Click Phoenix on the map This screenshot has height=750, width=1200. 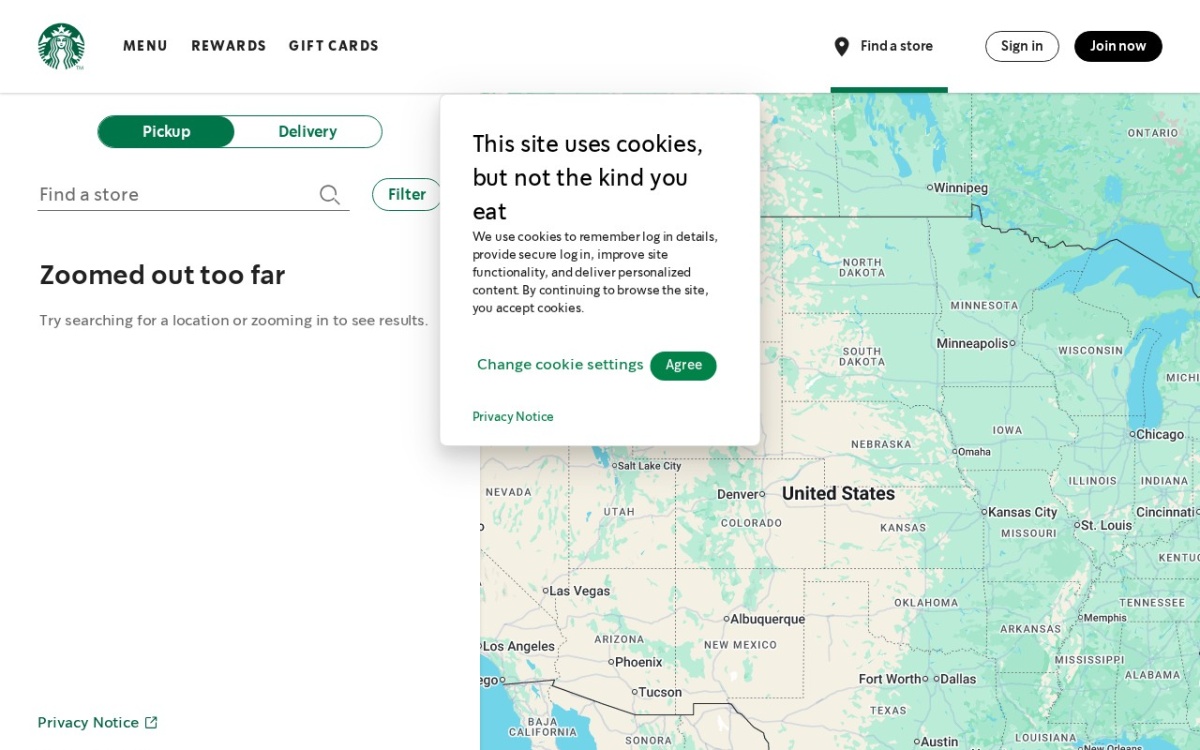[638, 662]
